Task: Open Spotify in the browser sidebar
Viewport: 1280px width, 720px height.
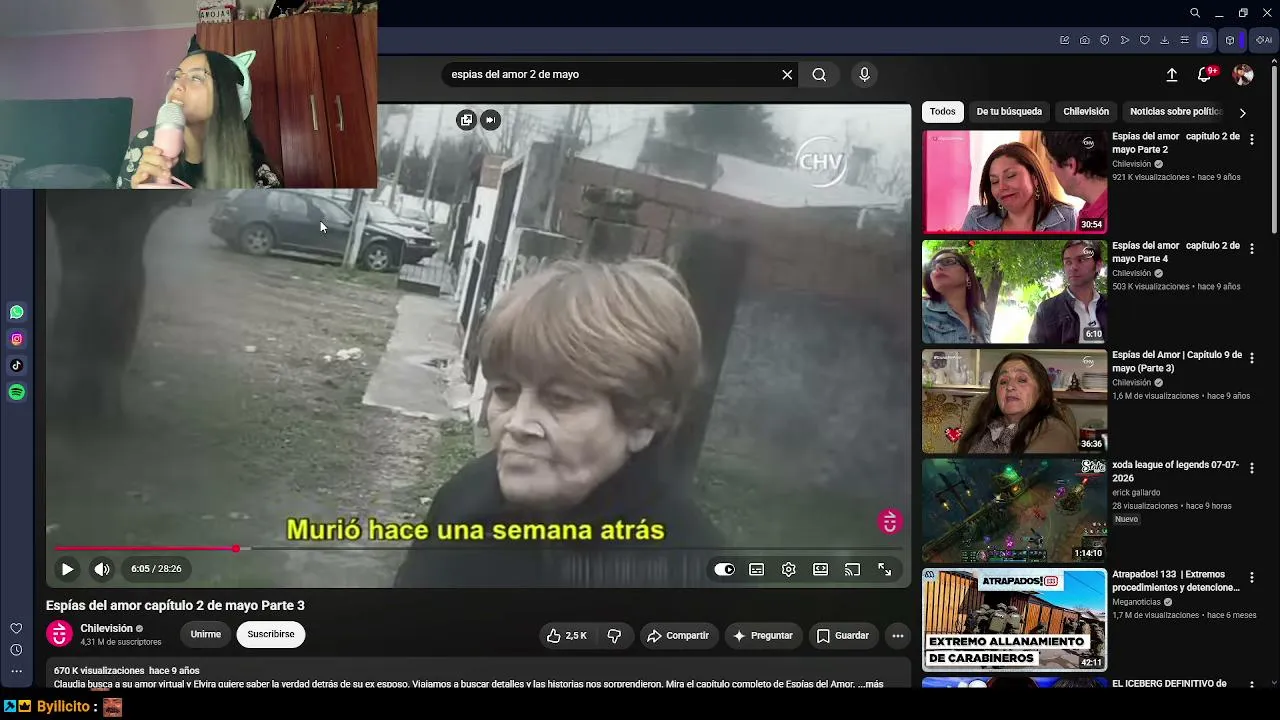Action: coord(16,393)
